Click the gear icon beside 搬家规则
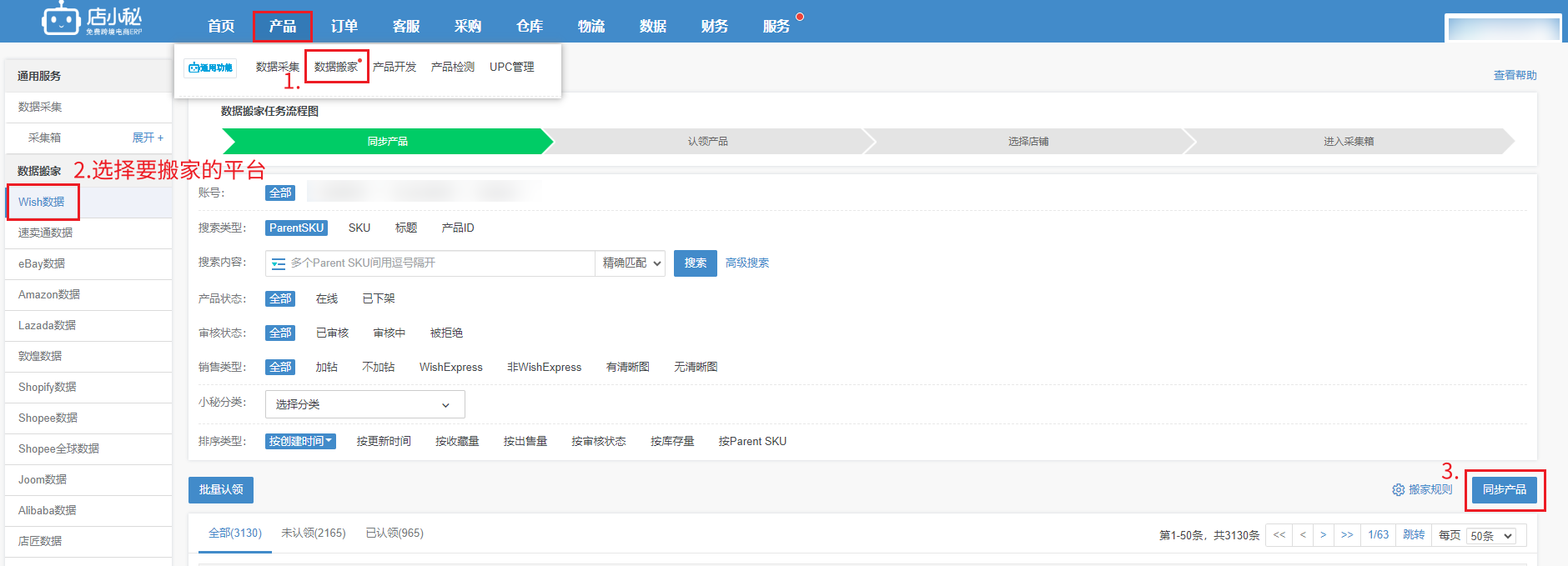 tap(1398, 490)
